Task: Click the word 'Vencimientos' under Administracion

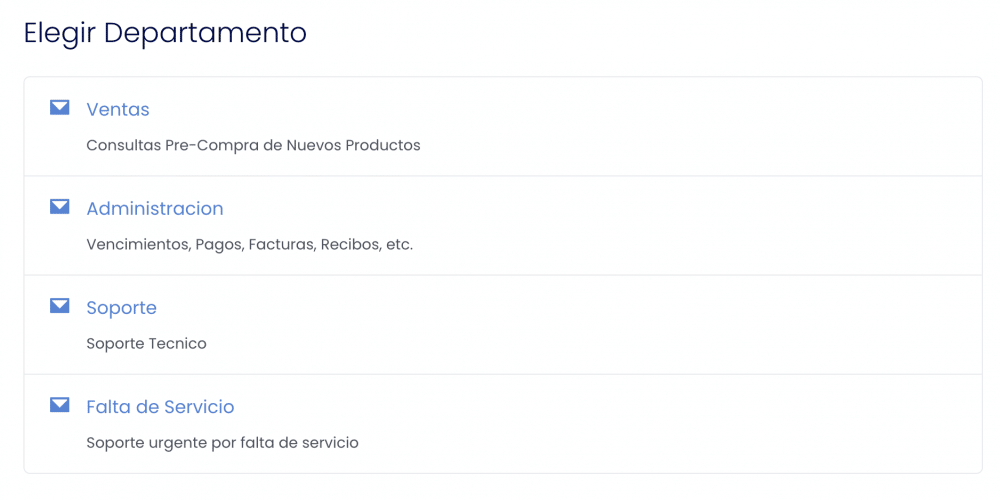Action: coord(138,245)
